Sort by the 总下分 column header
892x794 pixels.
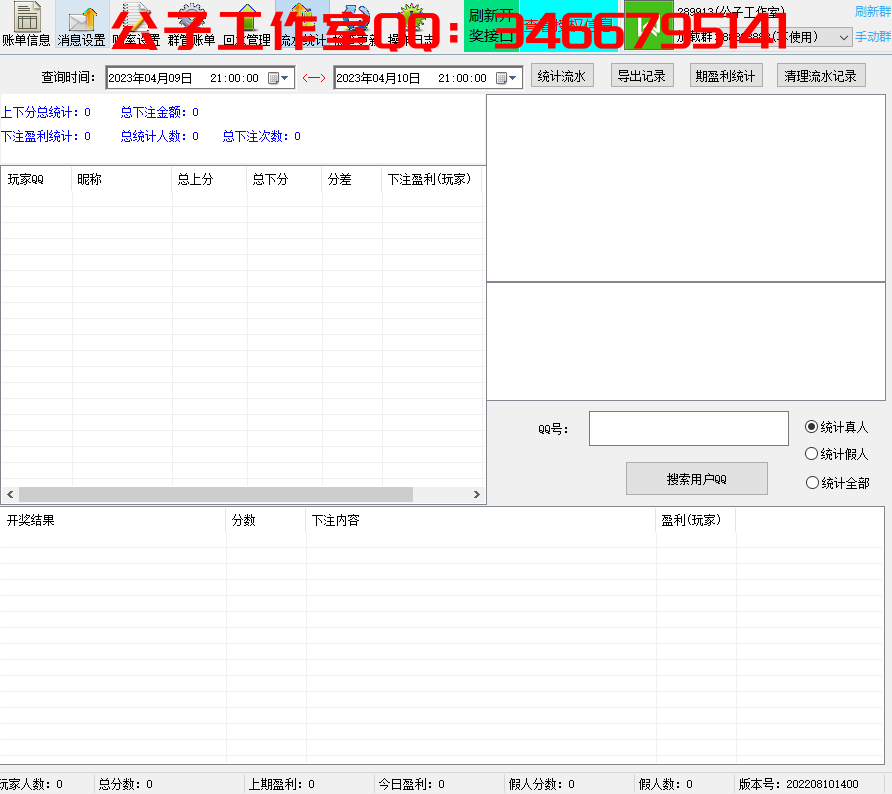(x=284, y=179)
